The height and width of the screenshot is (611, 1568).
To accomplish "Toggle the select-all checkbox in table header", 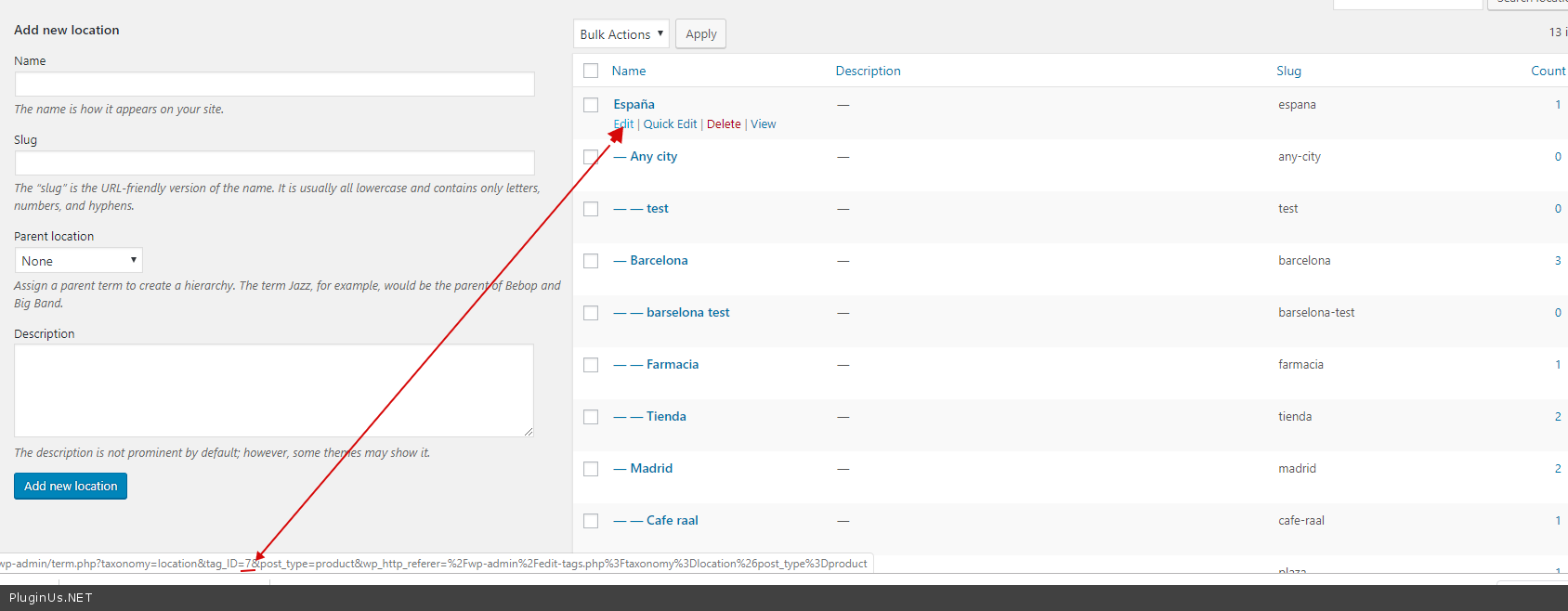I will pos(591,71).
